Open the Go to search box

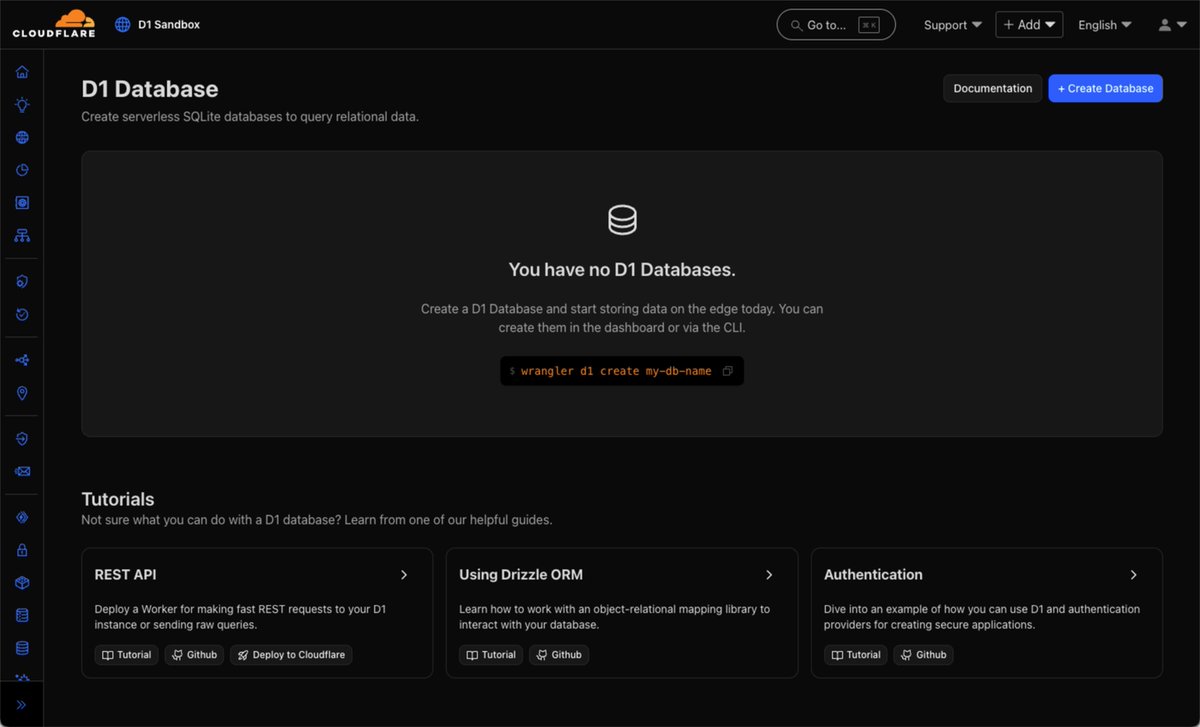pyautogui.click(x=836, y=25)
